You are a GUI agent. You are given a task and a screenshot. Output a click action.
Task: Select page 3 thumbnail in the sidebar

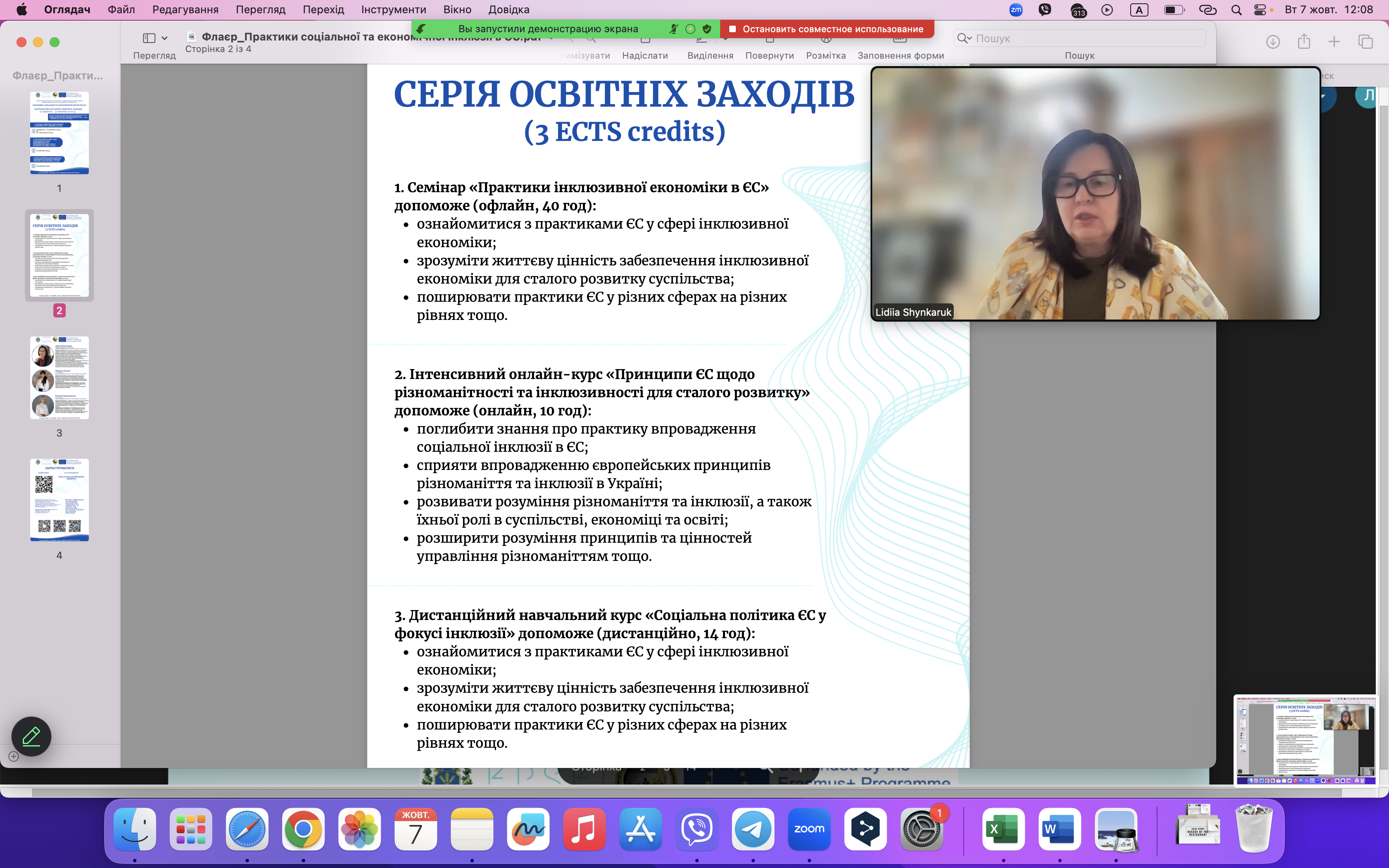point(59,378)
